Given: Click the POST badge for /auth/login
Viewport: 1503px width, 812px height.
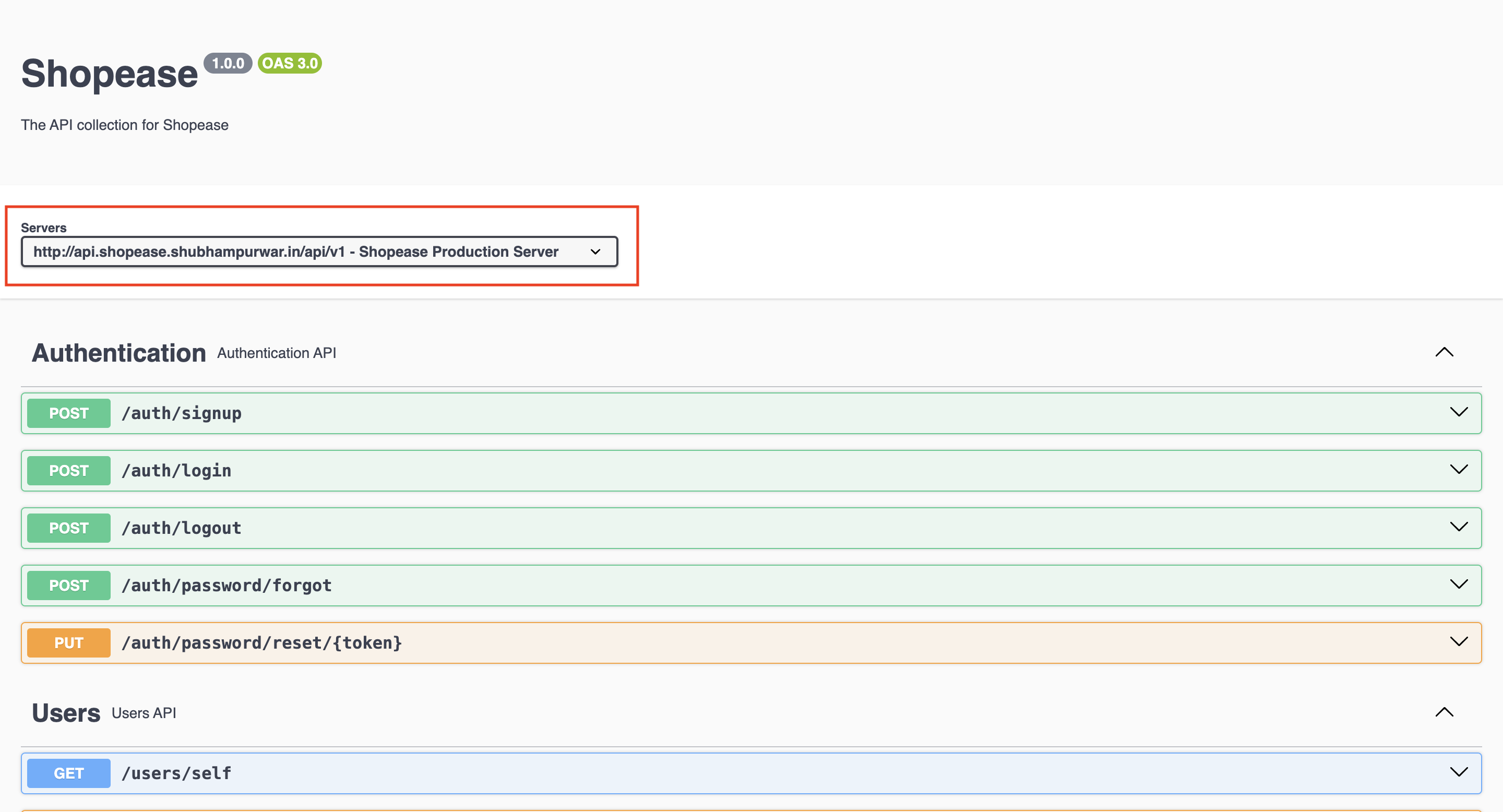Looking at the screenshot, I should pos(69,470).
